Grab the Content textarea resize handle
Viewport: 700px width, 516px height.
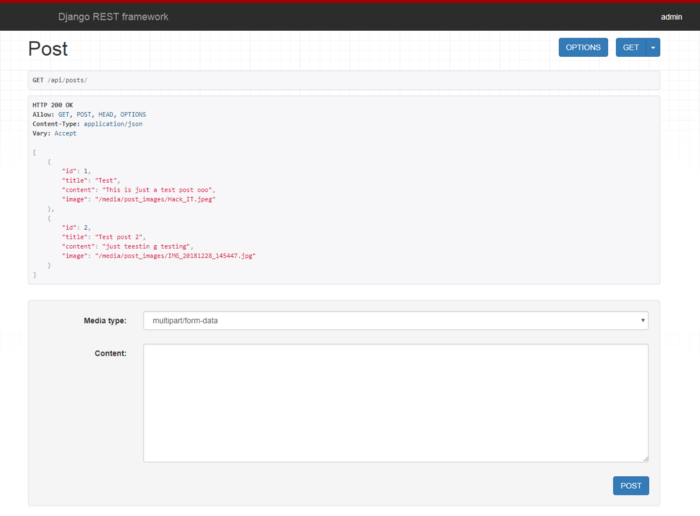click(x=645, y=459)
